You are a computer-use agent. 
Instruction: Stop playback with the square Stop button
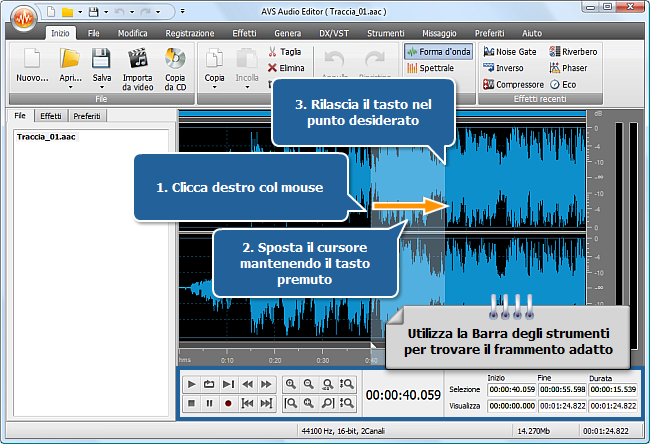point(191,403)
